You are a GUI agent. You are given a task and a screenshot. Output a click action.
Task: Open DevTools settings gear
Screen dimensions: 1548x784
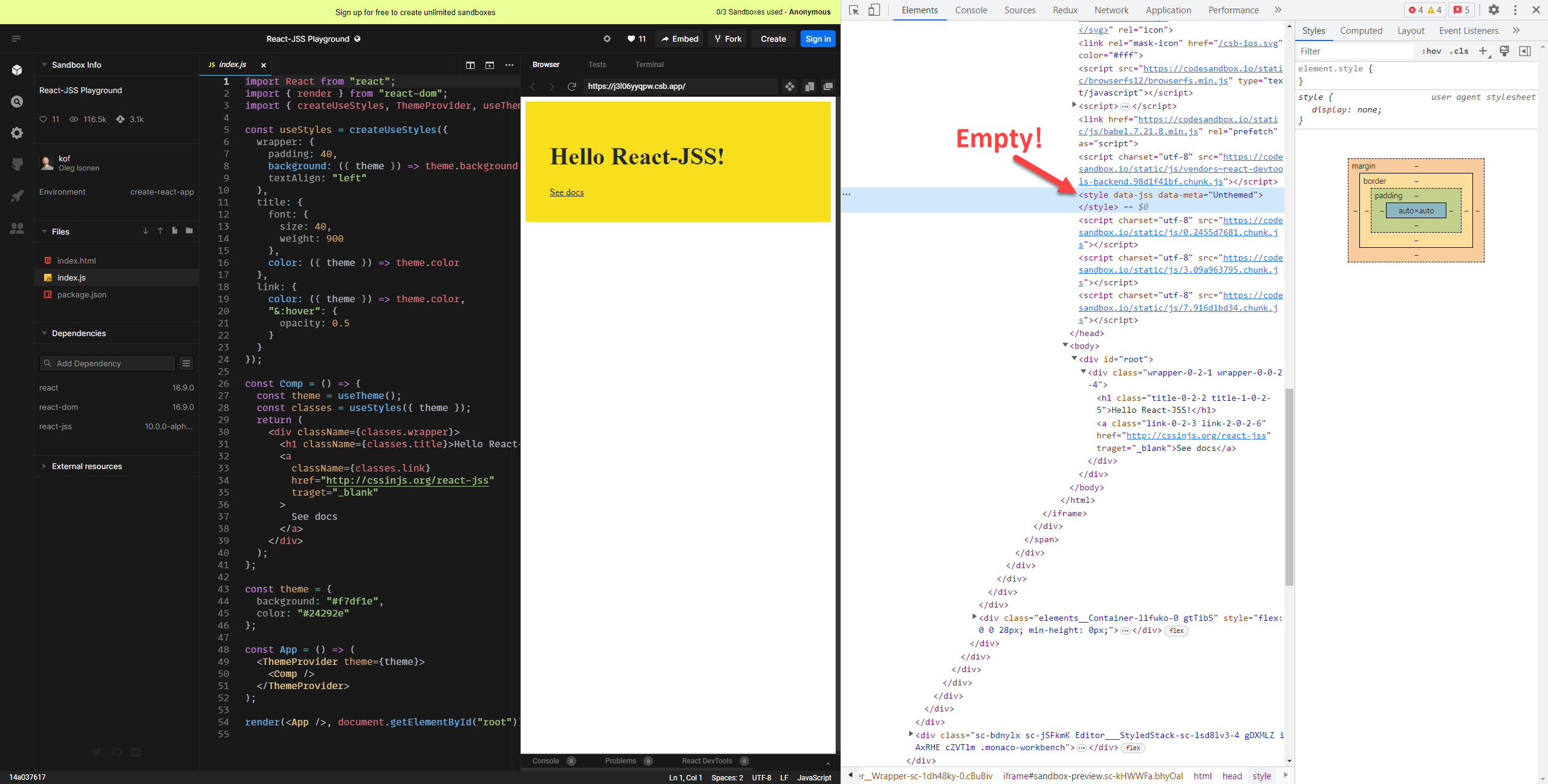pyautogui.click(x=1494, y=10)
